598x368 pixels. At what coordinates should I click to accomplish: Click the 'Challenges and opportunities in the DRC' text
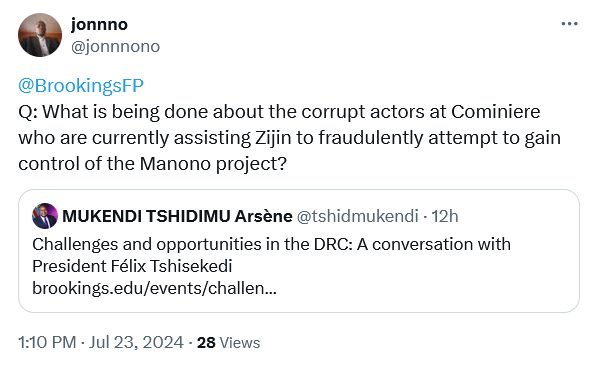pos(192,244)
